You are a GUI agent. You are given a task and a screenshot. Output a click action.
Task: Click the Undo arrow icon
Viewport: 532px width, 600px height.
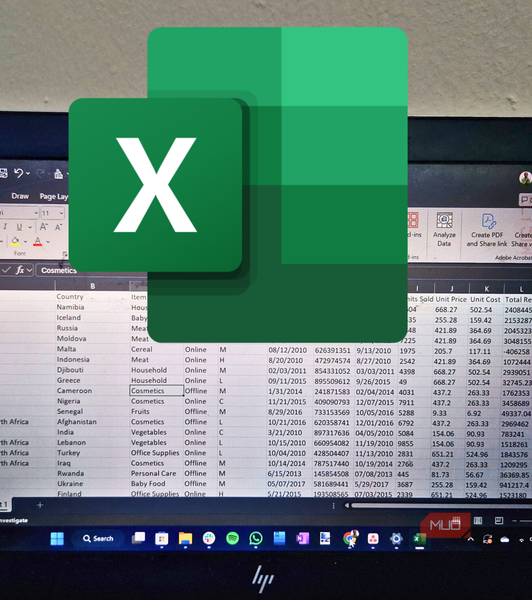pos(18,173)
